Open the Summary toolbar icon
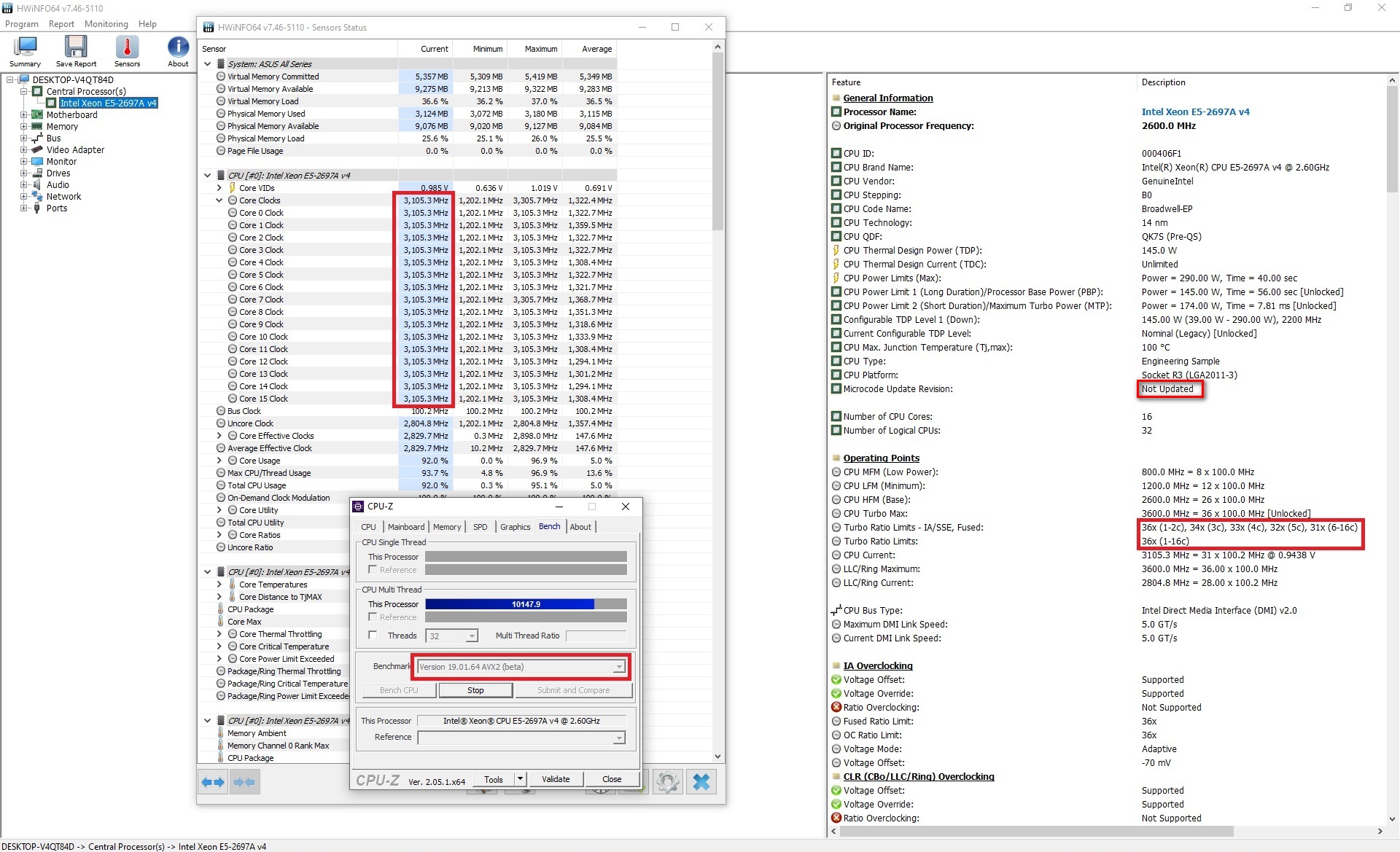 [x=25, y=51]
